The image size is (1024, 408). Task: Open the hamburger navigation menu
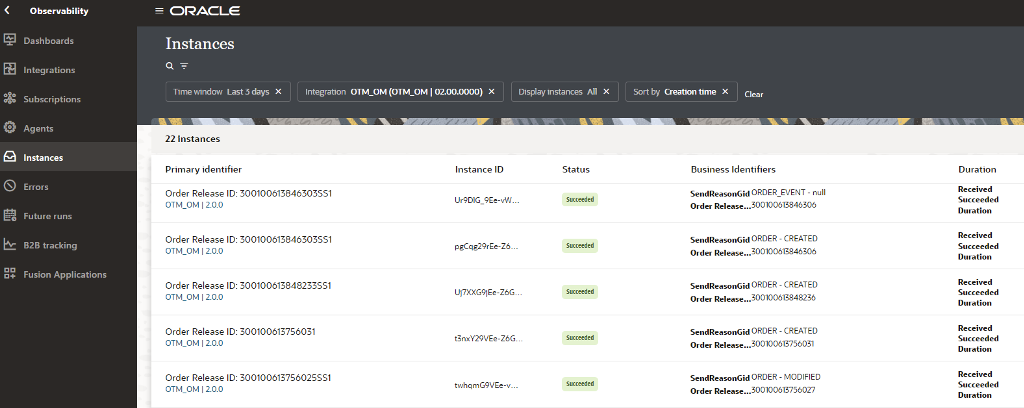159,11
